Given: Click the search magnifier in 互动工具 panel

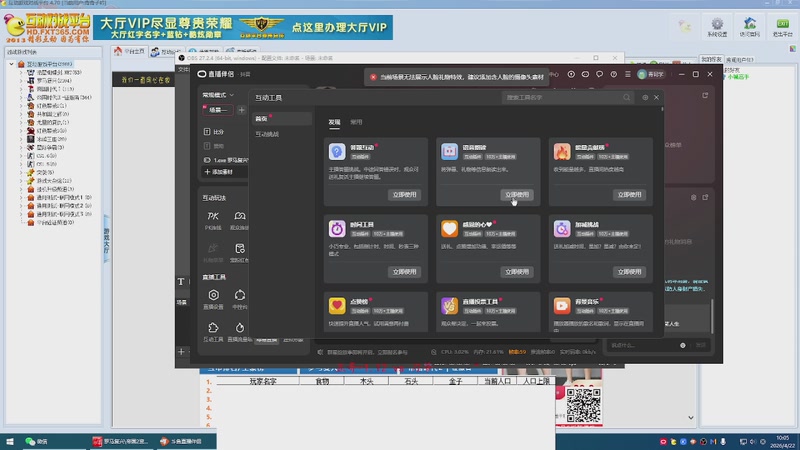Looking at the screenshot, I should point(627,97).
